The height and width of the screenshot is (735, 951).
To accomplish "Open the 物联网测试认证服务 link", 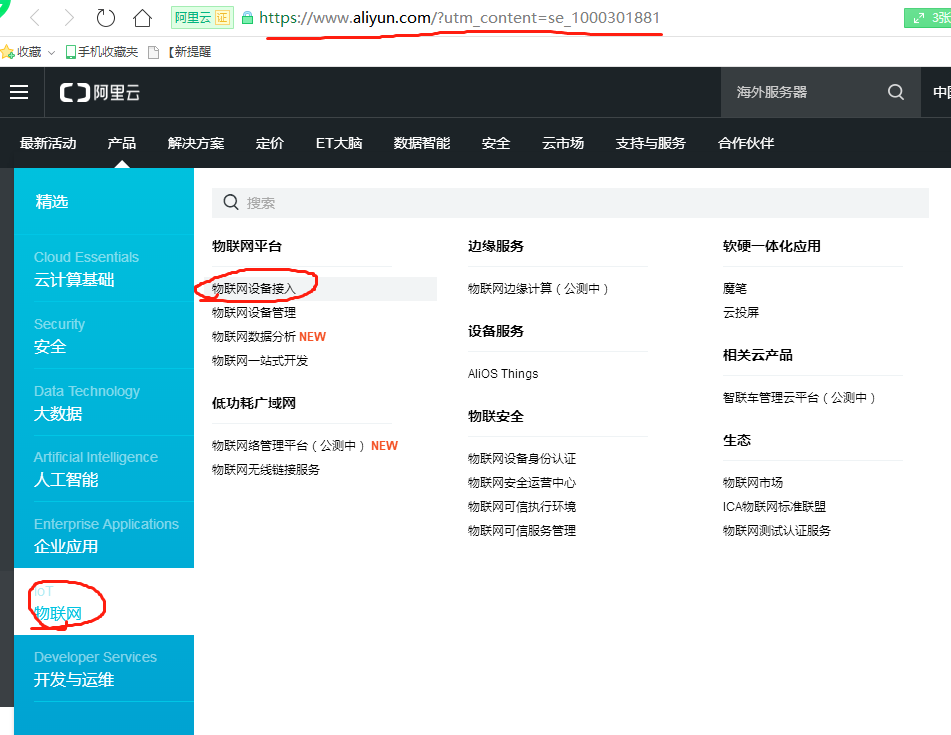I will tap(776, 531).
